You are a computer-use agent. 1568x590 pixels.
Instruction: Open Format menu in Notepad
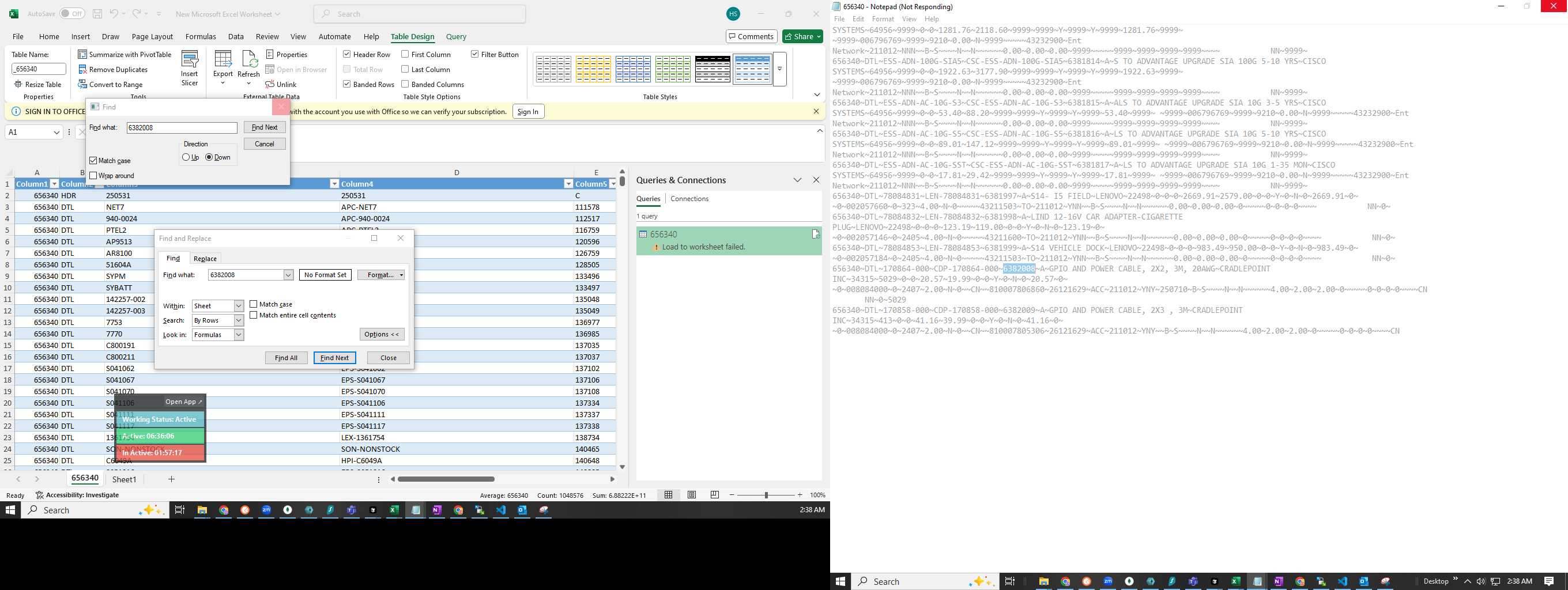click(883, 19)
